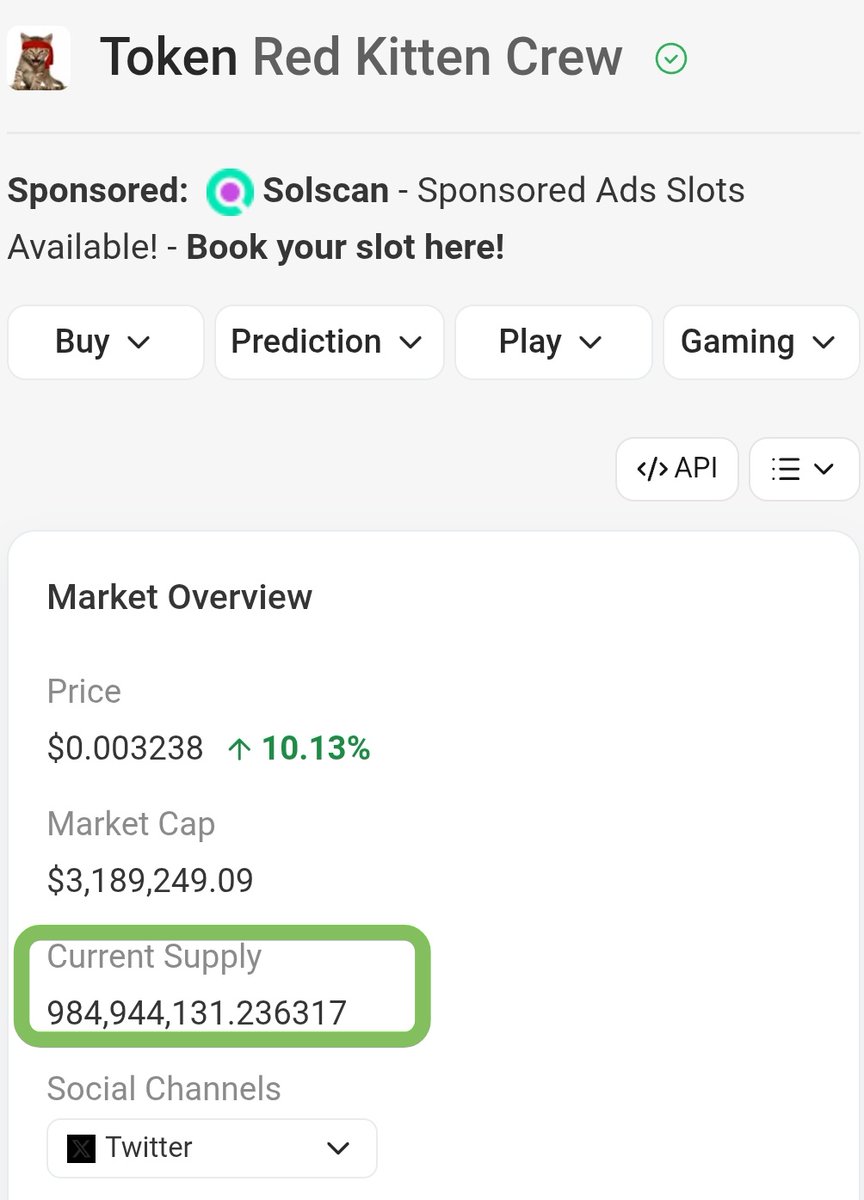Select the 10.13% price change value

316,748
